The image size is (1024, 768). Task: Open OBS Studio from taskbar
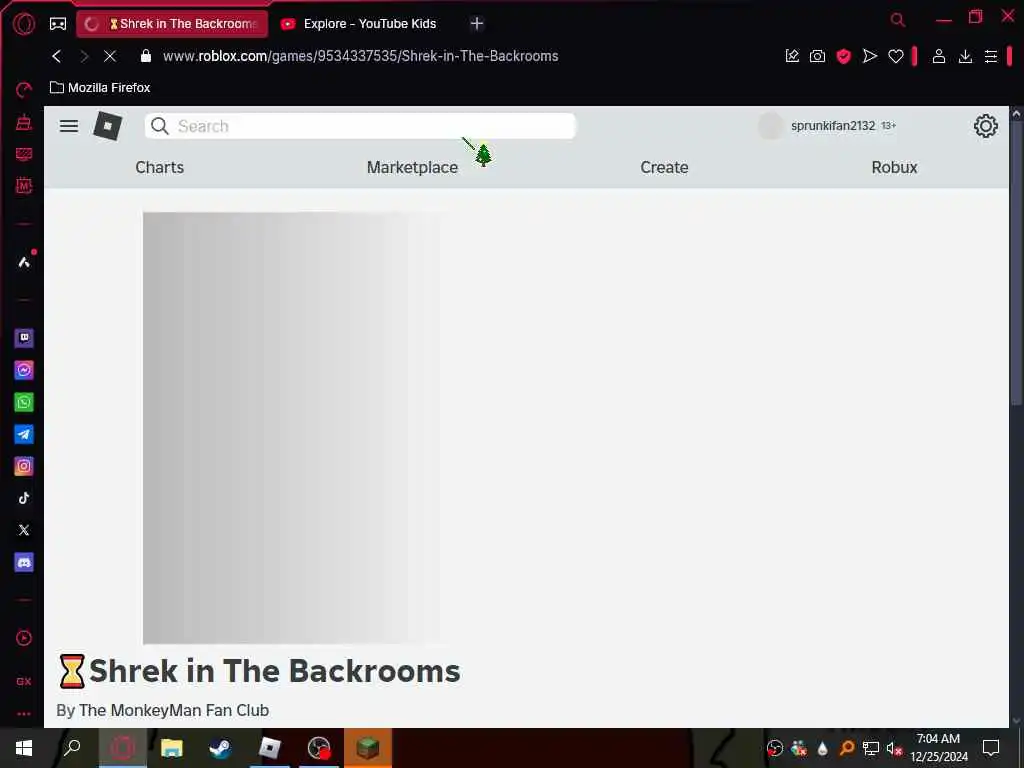pyautogui.click(x=319, y=748)
